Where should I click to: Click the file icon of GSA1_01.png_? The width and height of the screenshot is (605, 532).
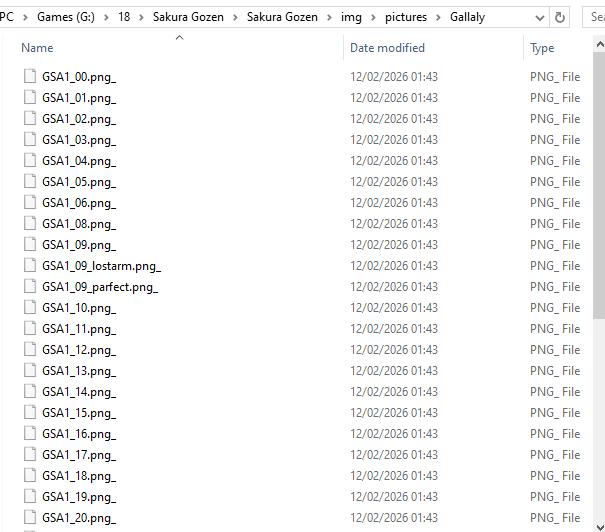pyautogui.click(x=30, y=97)
